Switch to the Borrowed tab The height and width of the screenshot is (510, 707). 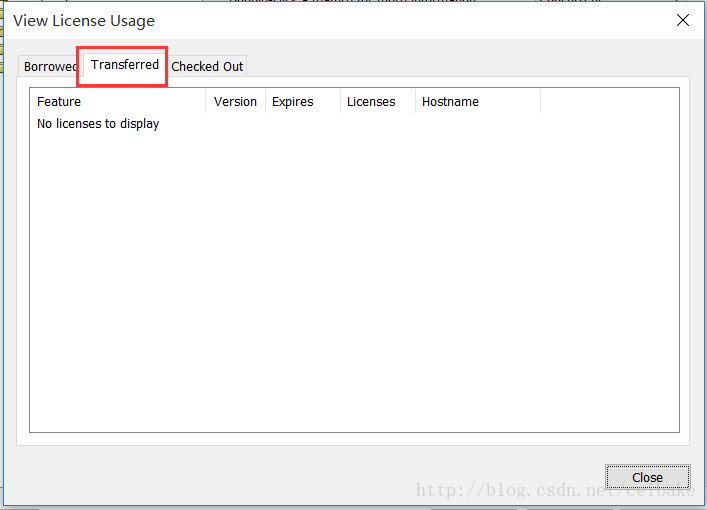[x=49, y=66]
